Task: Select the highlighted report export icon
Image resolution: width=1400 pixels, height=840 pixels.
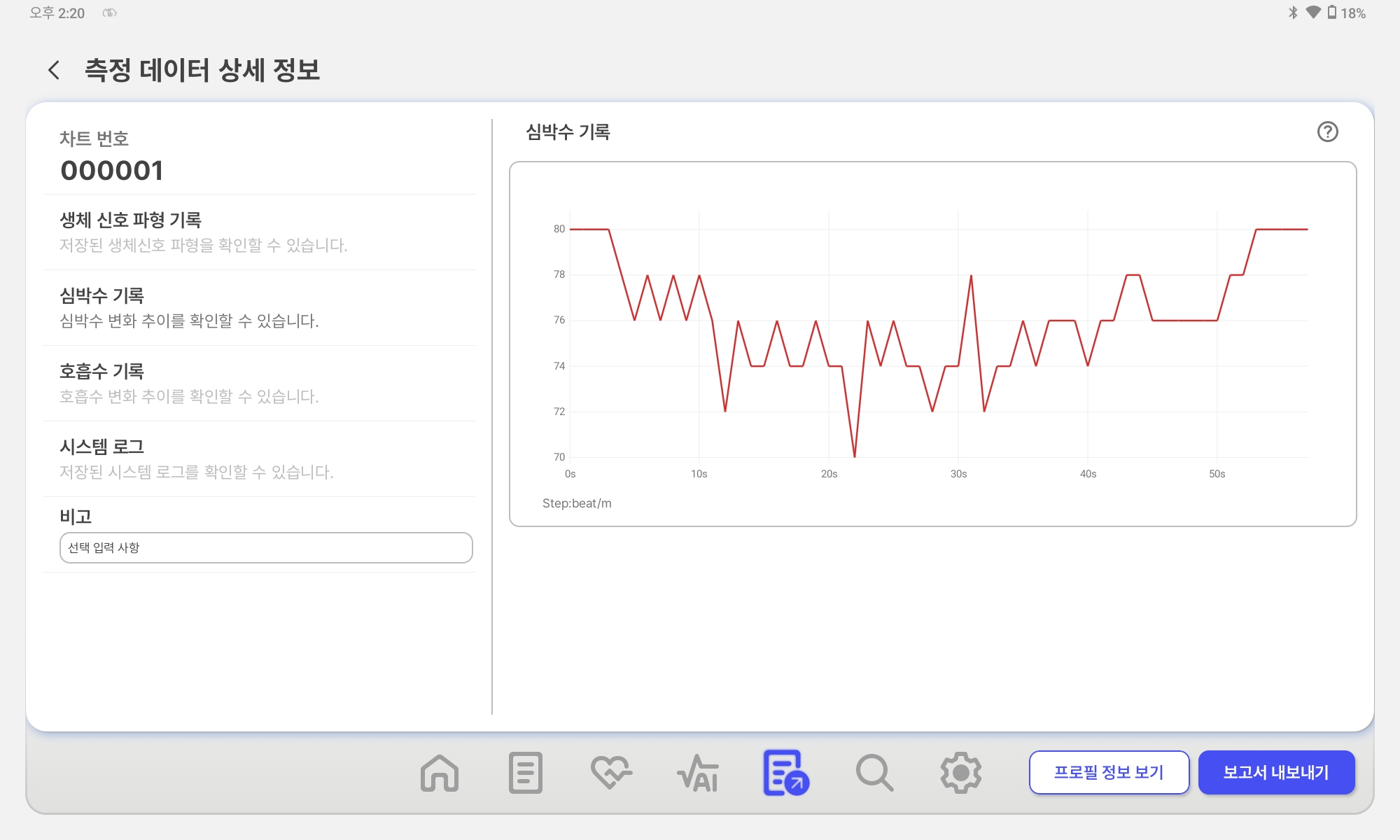Action: tap(786, 773)
